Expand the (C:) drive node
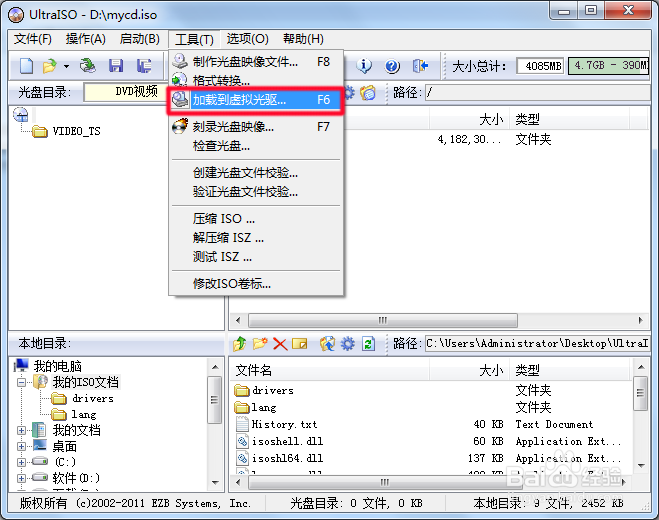659x520 pixels. click(21, 462)
